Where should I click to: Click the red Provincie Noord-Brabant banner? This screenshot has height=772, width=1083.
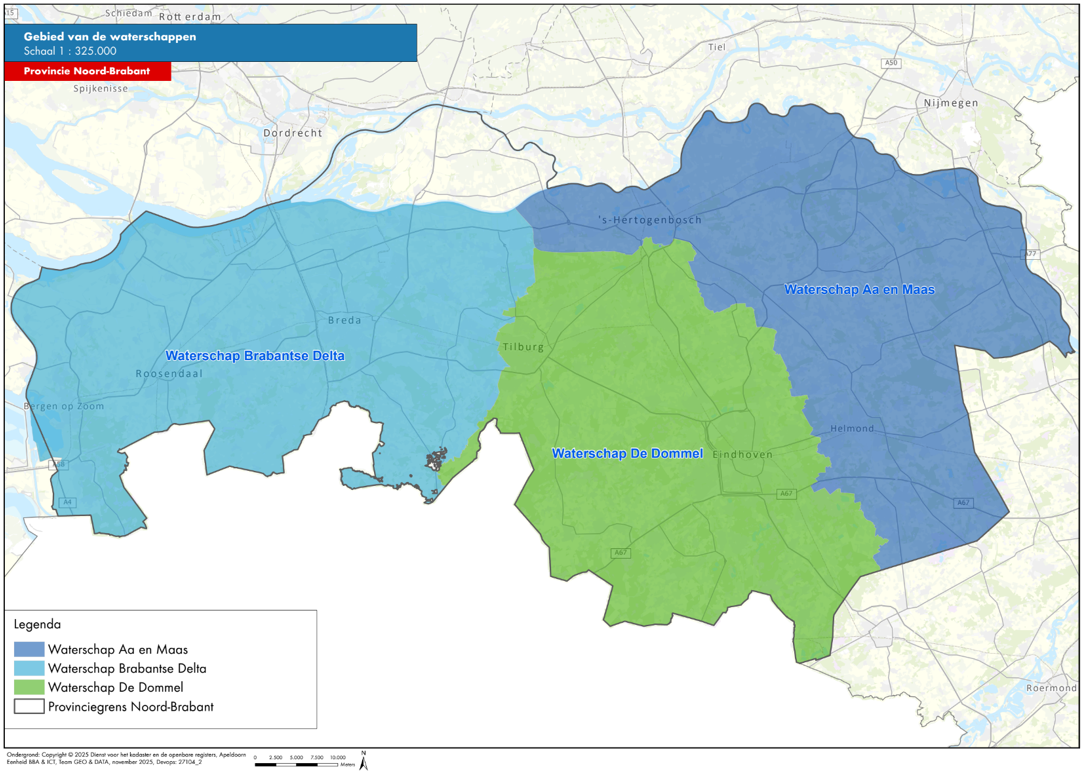point(87,72)
